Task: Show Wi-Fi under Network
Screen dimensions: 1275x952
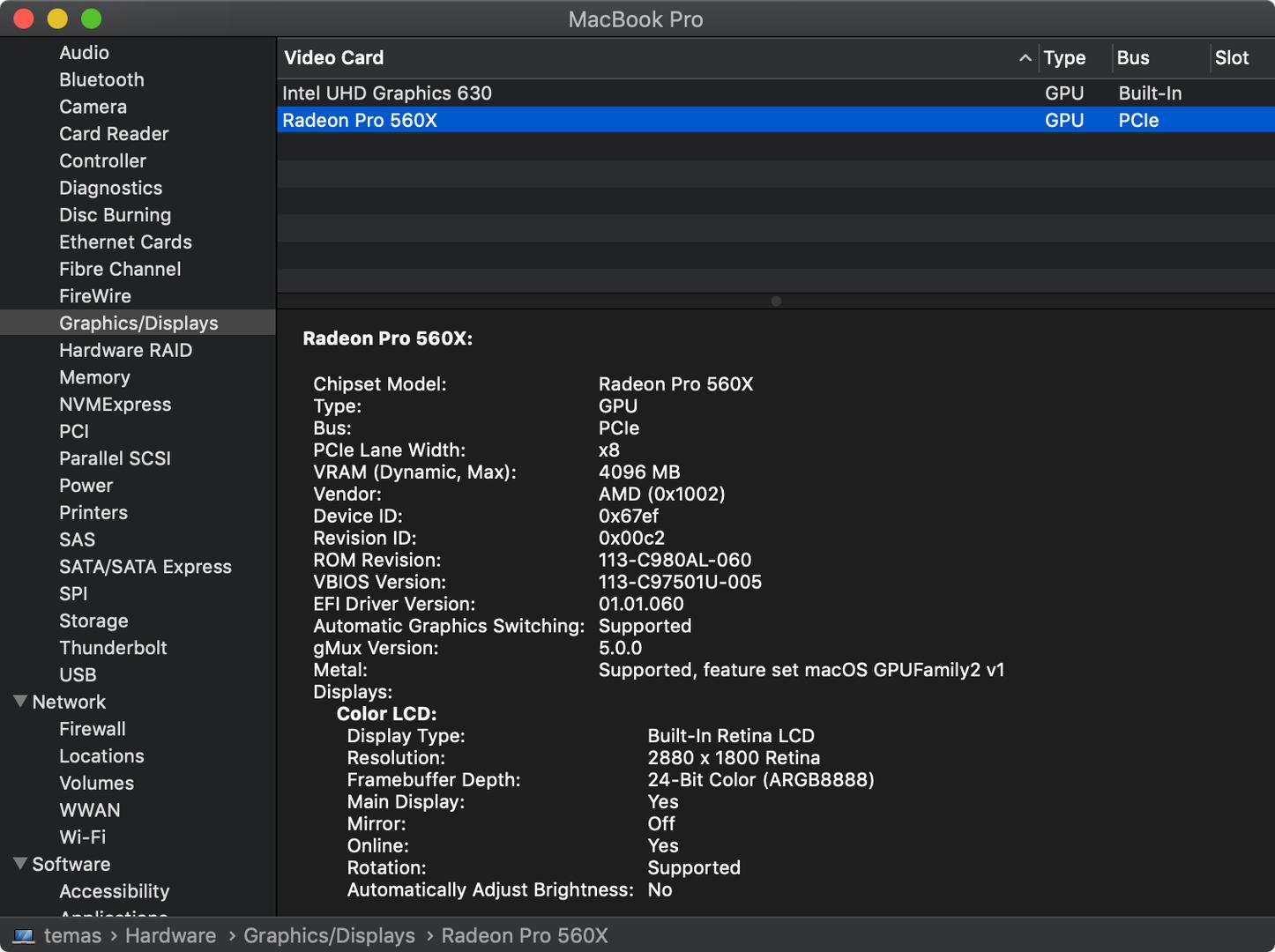Action: (x=82, y=837)
